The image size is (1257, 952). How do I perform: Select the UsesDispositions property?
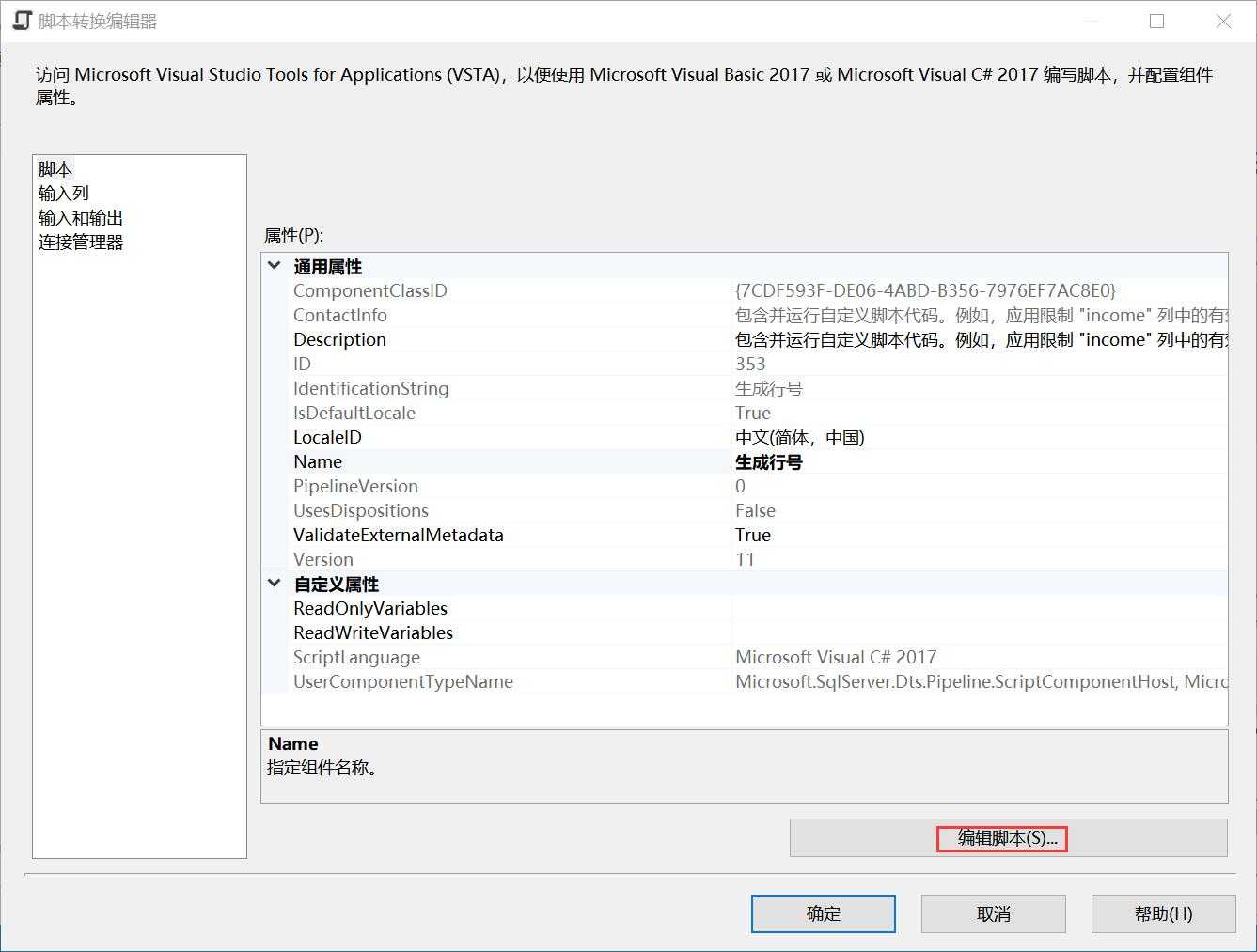pos(361,510)
